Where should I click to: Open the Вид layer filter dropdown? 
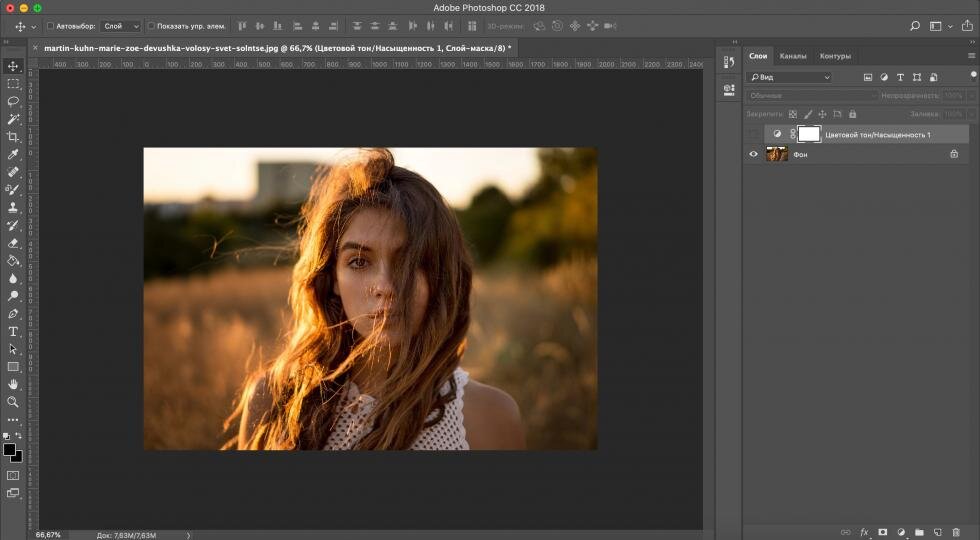(789, 77)
